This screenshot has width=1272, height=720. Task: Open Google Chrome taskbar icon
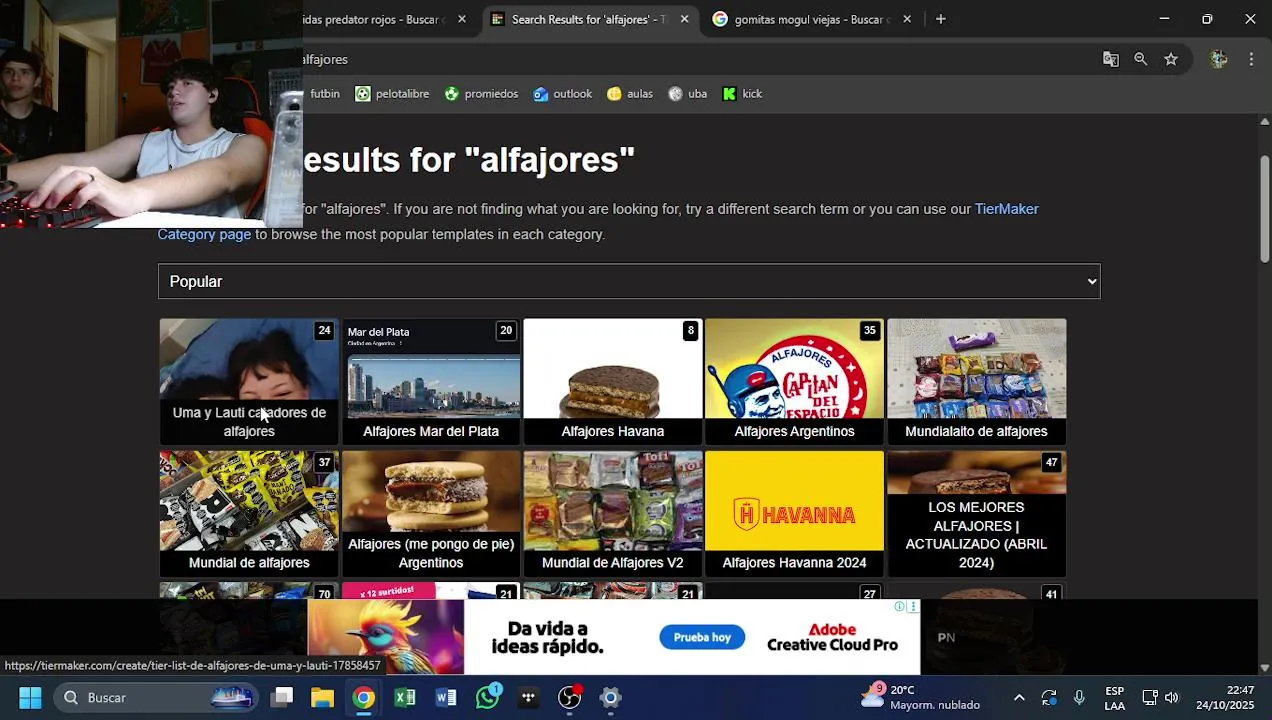(x=364, y=697)
